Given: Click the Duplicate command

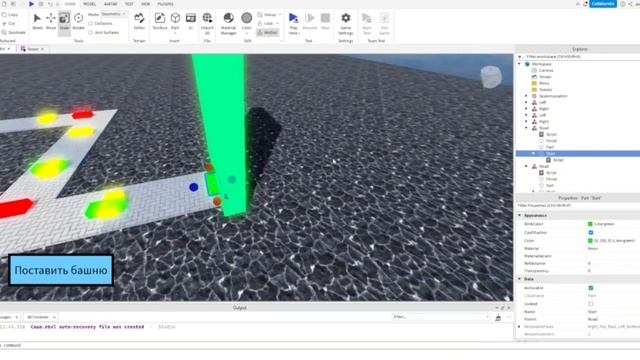Looking at the screenshot, I should [x=13, y=32].
